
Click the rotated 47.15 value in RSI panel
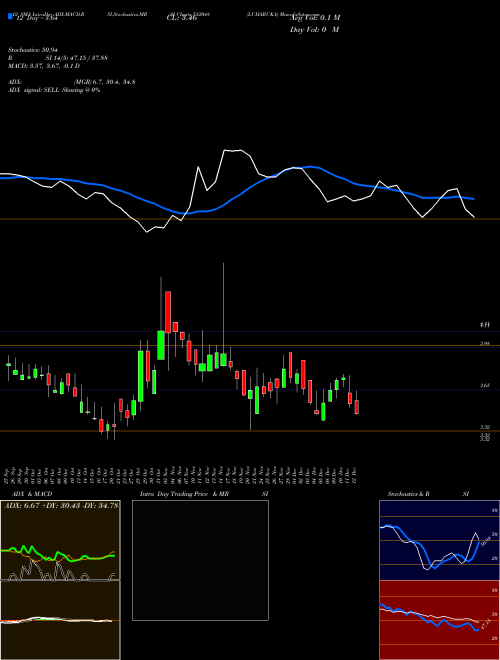[485, 623]
